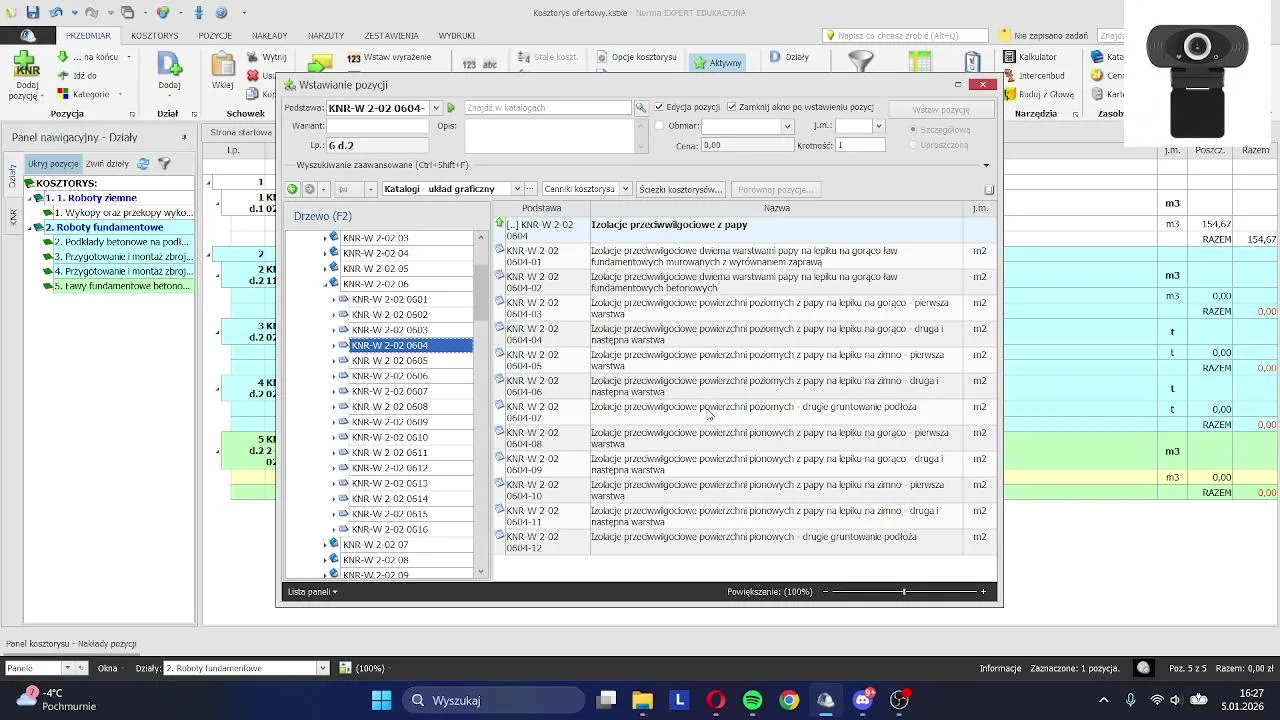Switch to the NAKŁADY ribbon tab

coord(270,36)
